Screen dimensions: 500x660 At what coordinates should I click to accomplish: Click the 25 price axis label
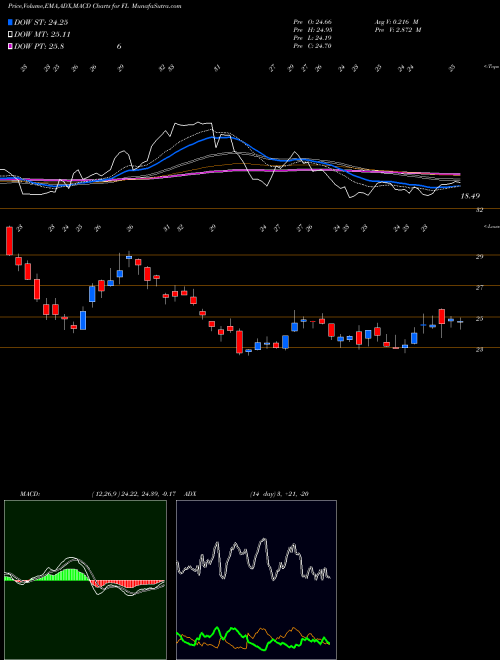coord(480,319)
